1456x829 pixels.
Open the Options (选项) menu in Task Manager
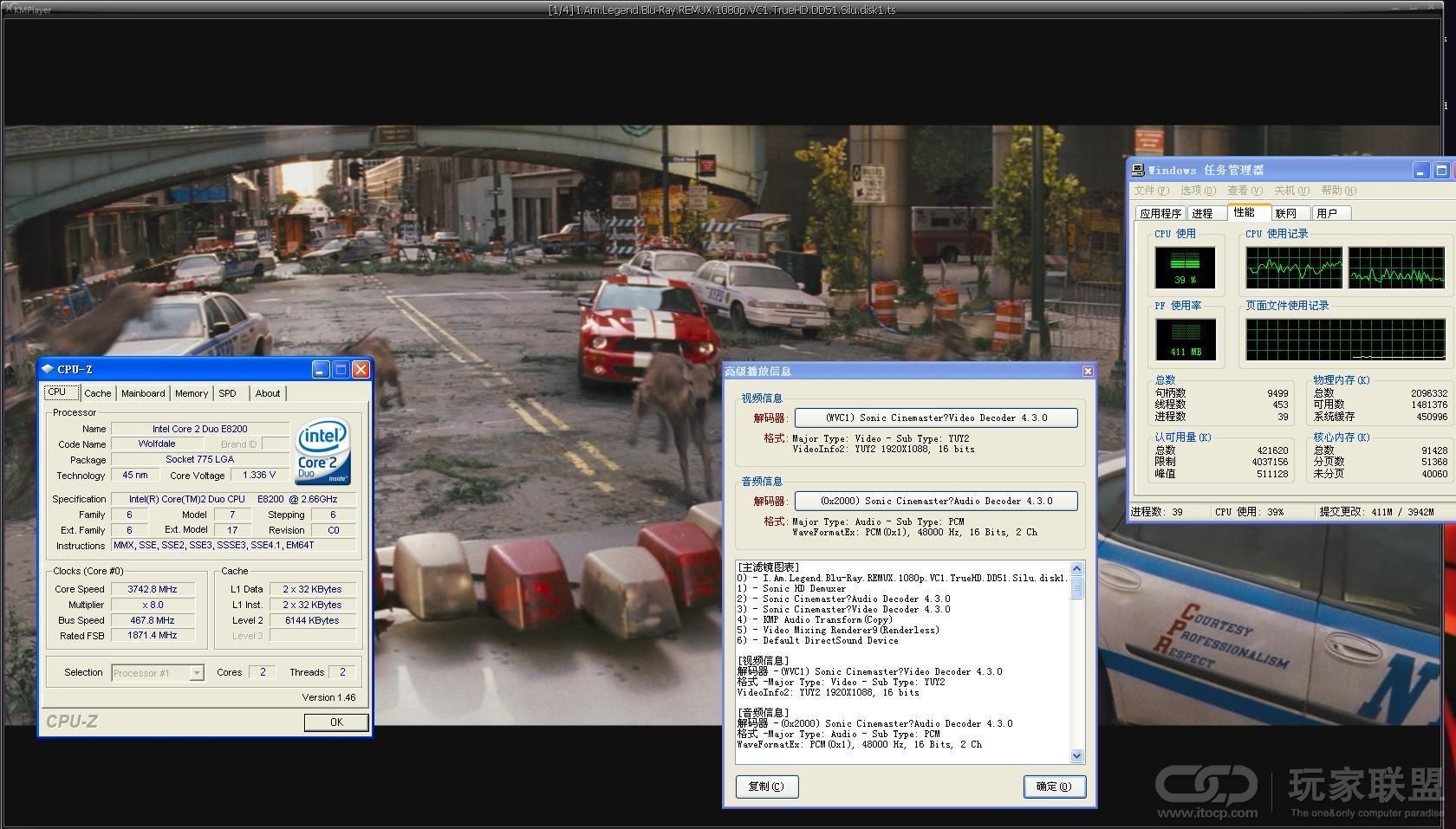tap(1198, 191)
